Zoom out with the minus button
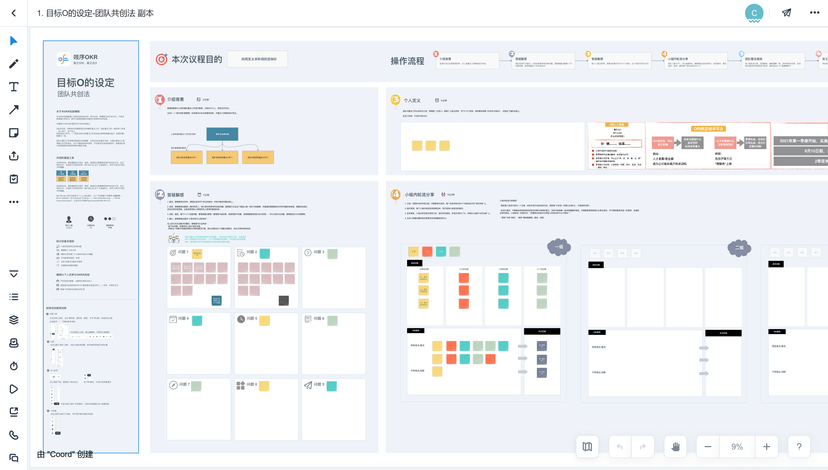 (708, 447)
